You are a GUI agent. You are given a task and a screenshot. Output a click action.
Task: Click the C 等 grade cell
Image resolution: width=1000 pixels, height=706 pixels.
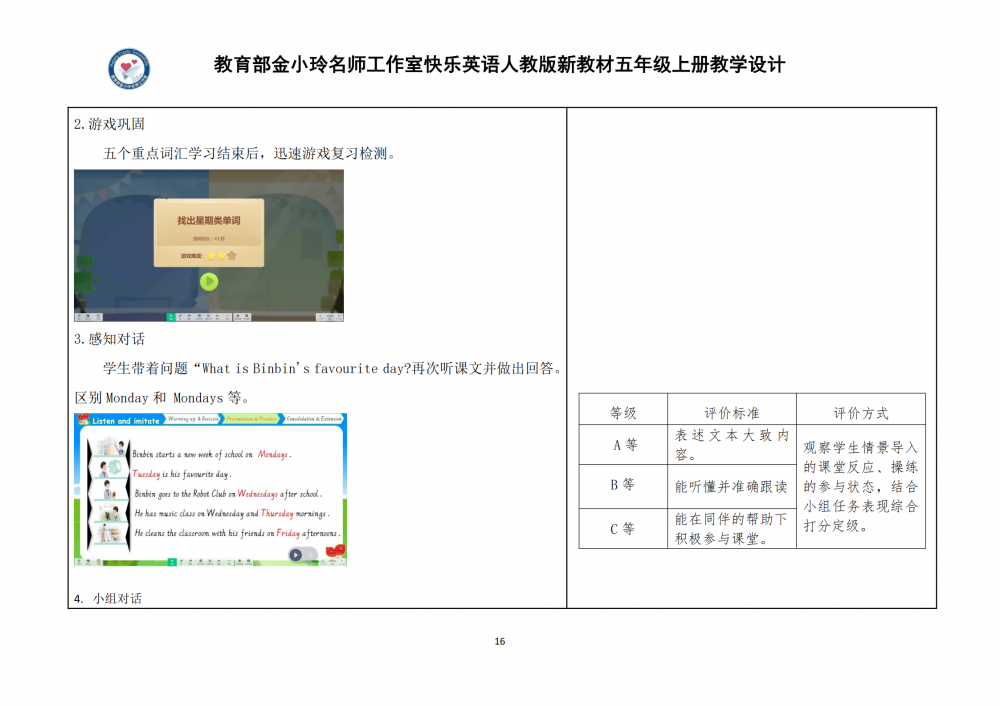click(x=624, y=529)
